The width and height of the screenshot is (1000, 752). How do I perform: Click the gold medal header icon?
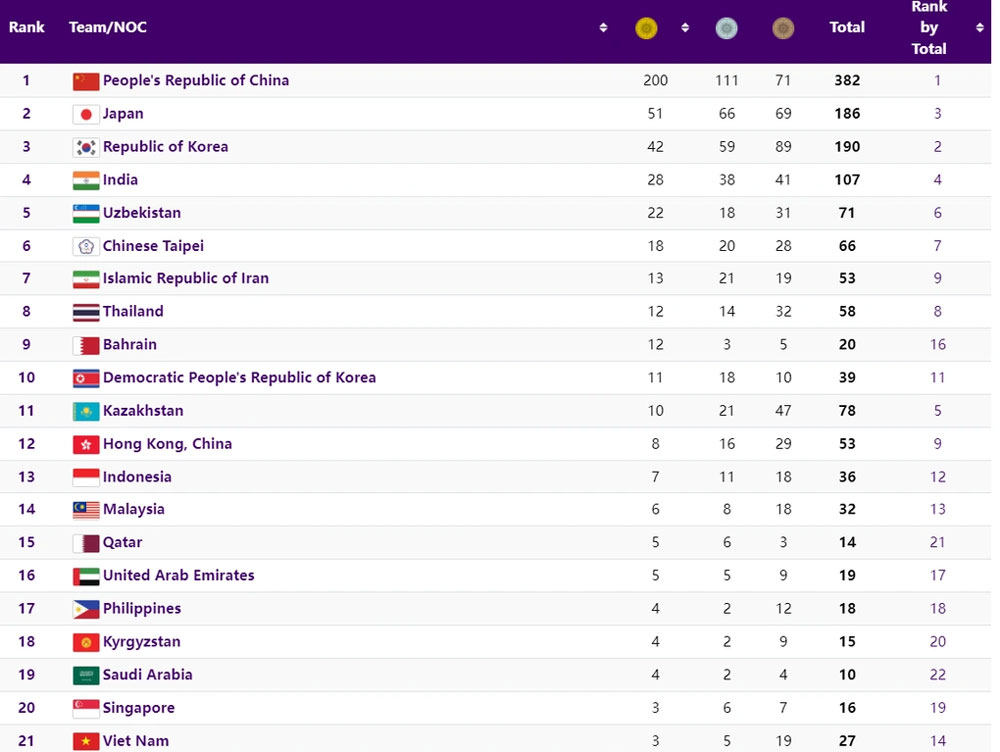646,28
